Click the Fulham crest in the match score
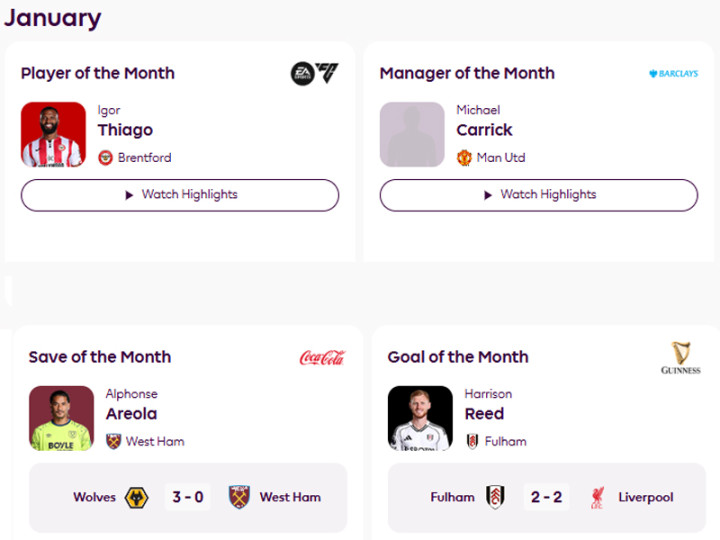The image size is (720, 540). pos(495,497)
